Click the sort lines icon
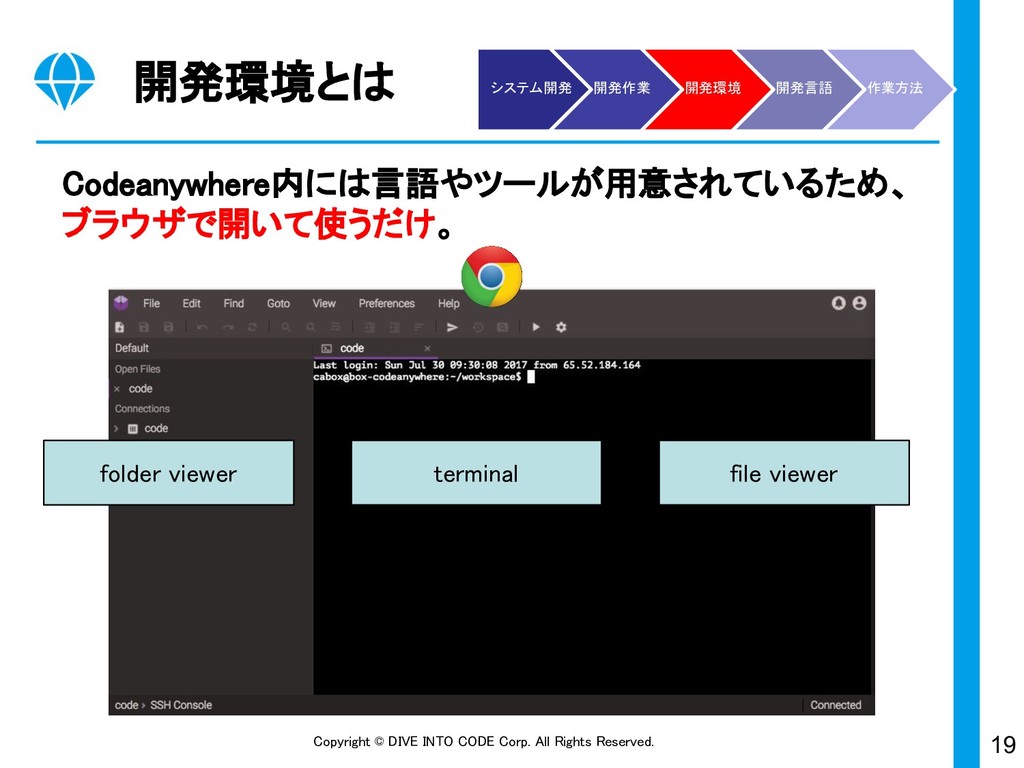 pos(419,327)
